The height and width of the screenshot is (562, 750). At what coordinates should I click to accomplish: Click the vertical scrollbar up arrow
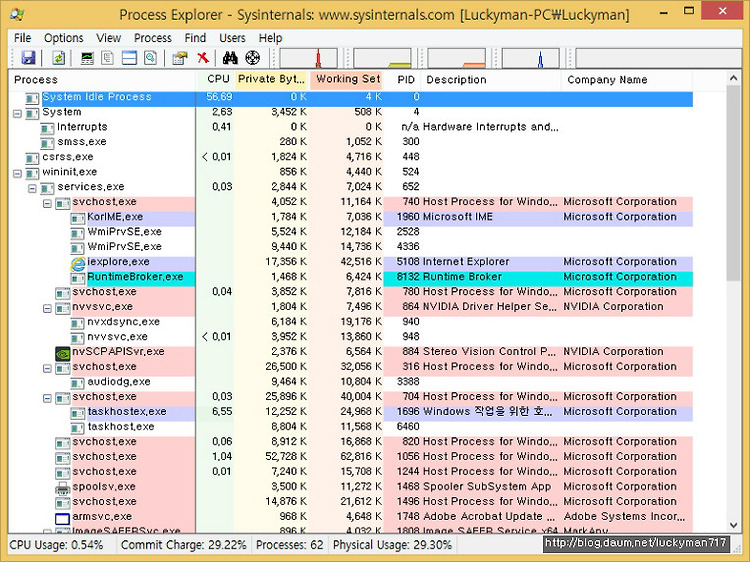tap(733, 78)
